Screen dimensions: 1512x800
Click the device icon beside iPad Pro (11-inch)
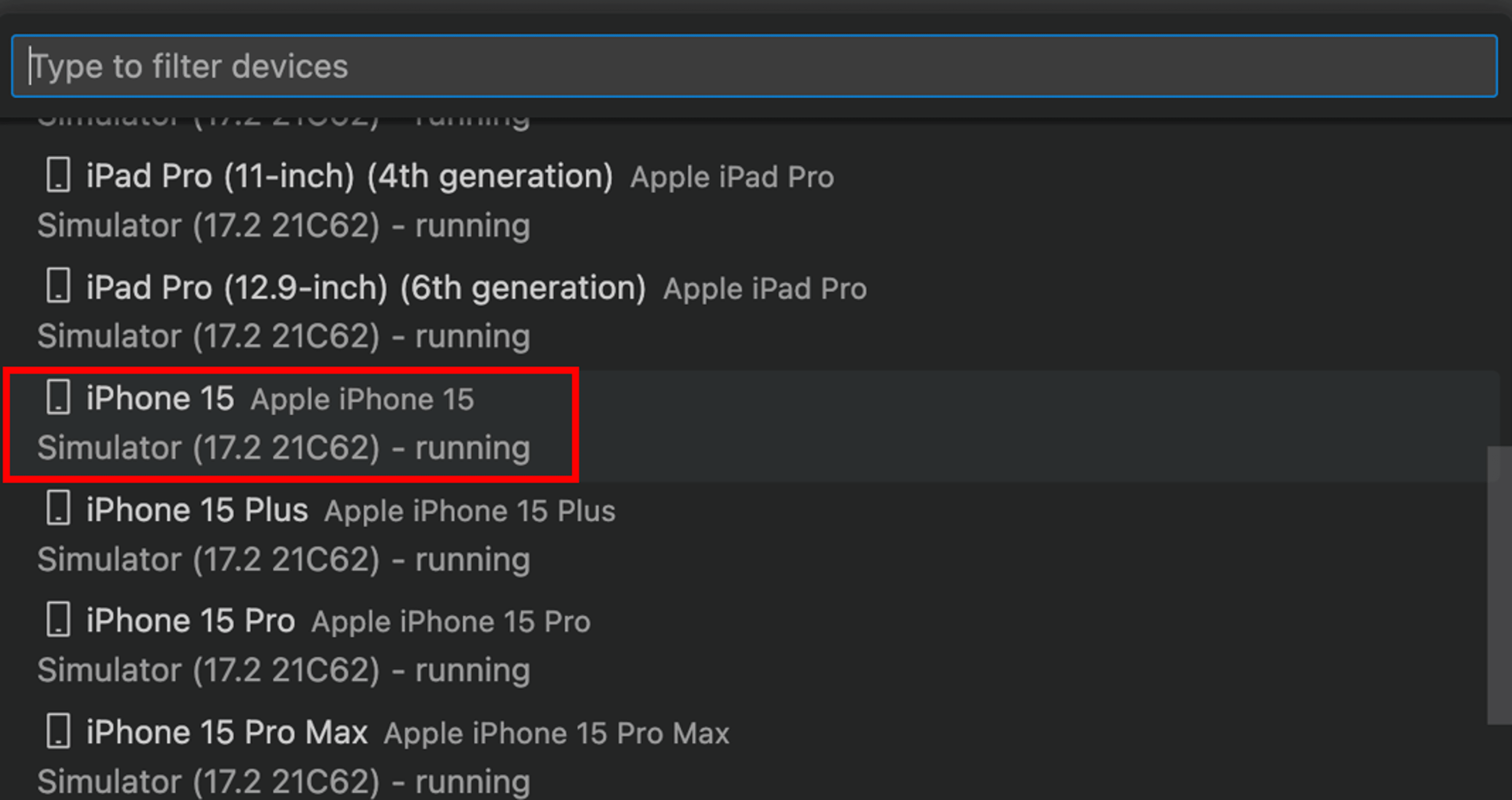[x=58, y=174]
